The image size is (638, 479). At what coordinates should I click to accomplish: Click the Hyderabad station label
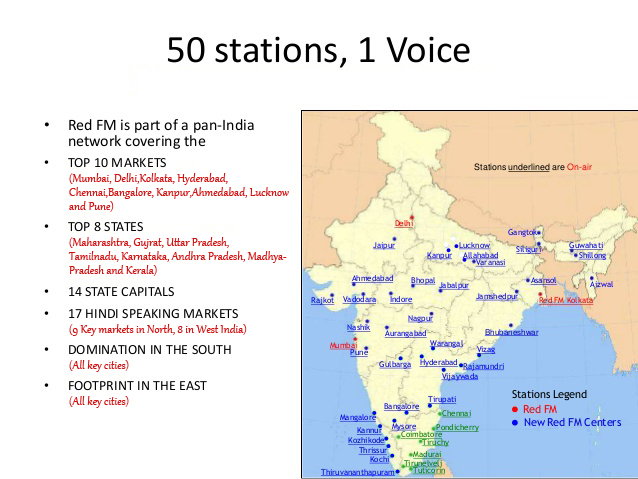439,362
